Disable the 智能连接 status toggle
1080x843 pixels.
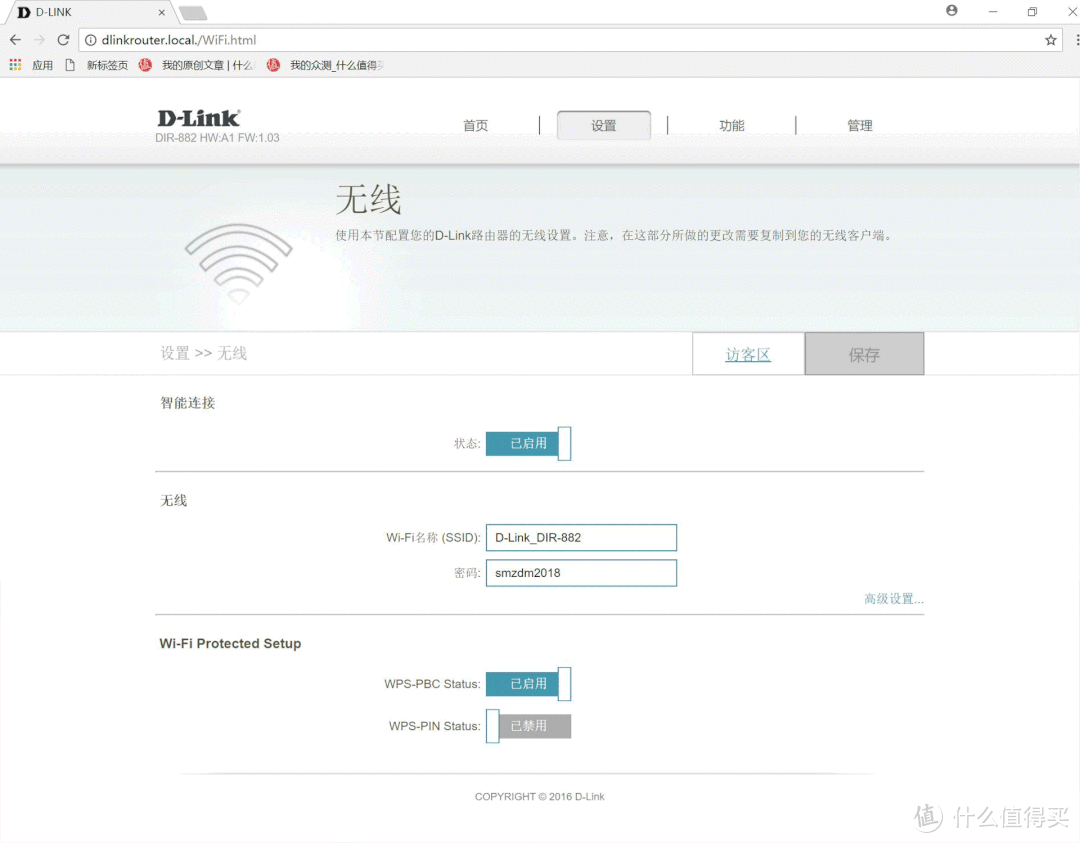[x=528, y=443]
